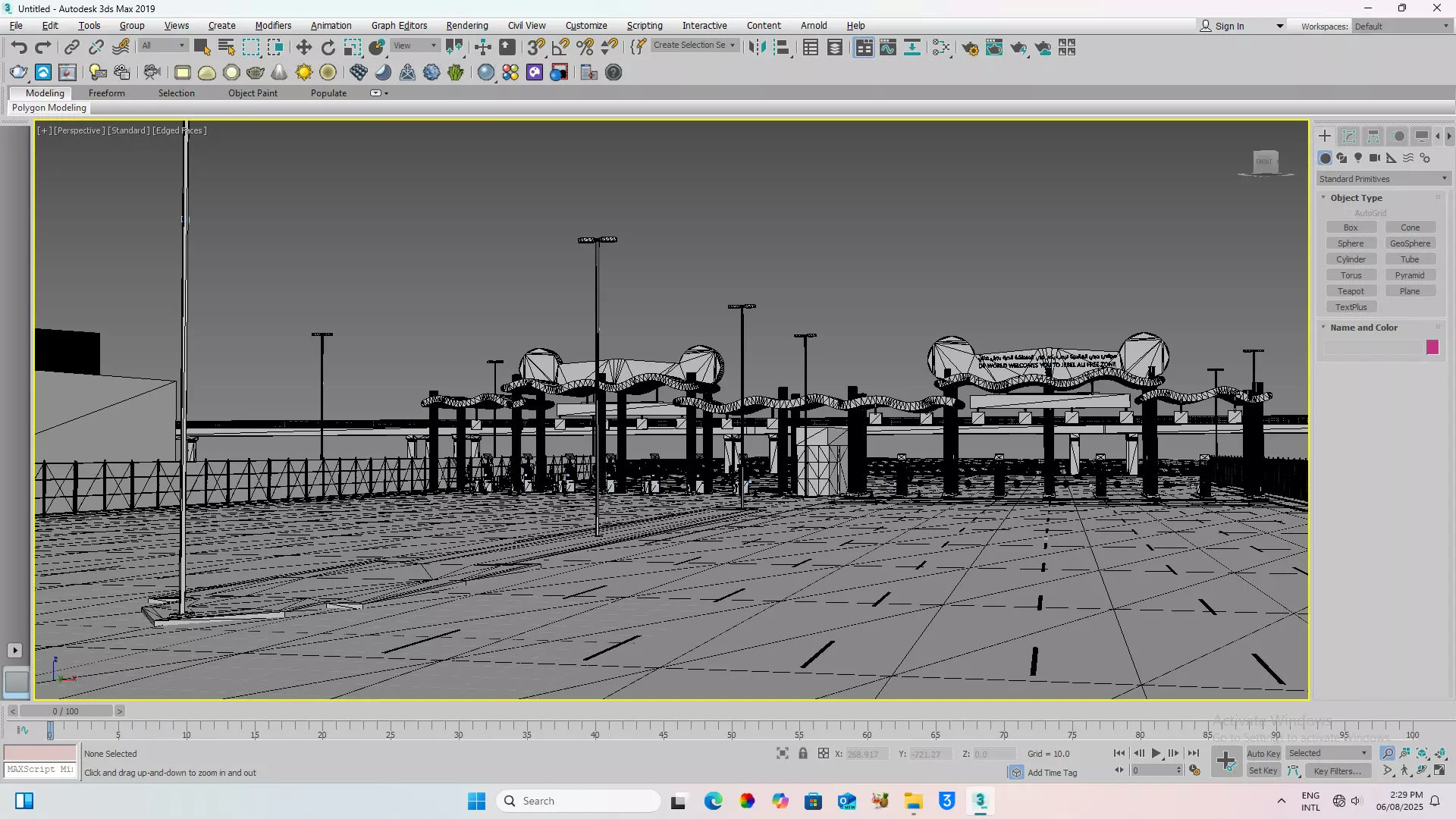
Task: Open the Sign In dropdown arrow
Action: click(x=1280, y=26)
